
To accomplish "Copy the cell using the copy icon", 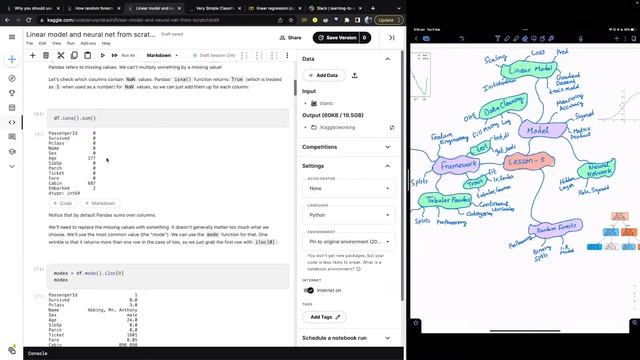I will click(74, 55).
